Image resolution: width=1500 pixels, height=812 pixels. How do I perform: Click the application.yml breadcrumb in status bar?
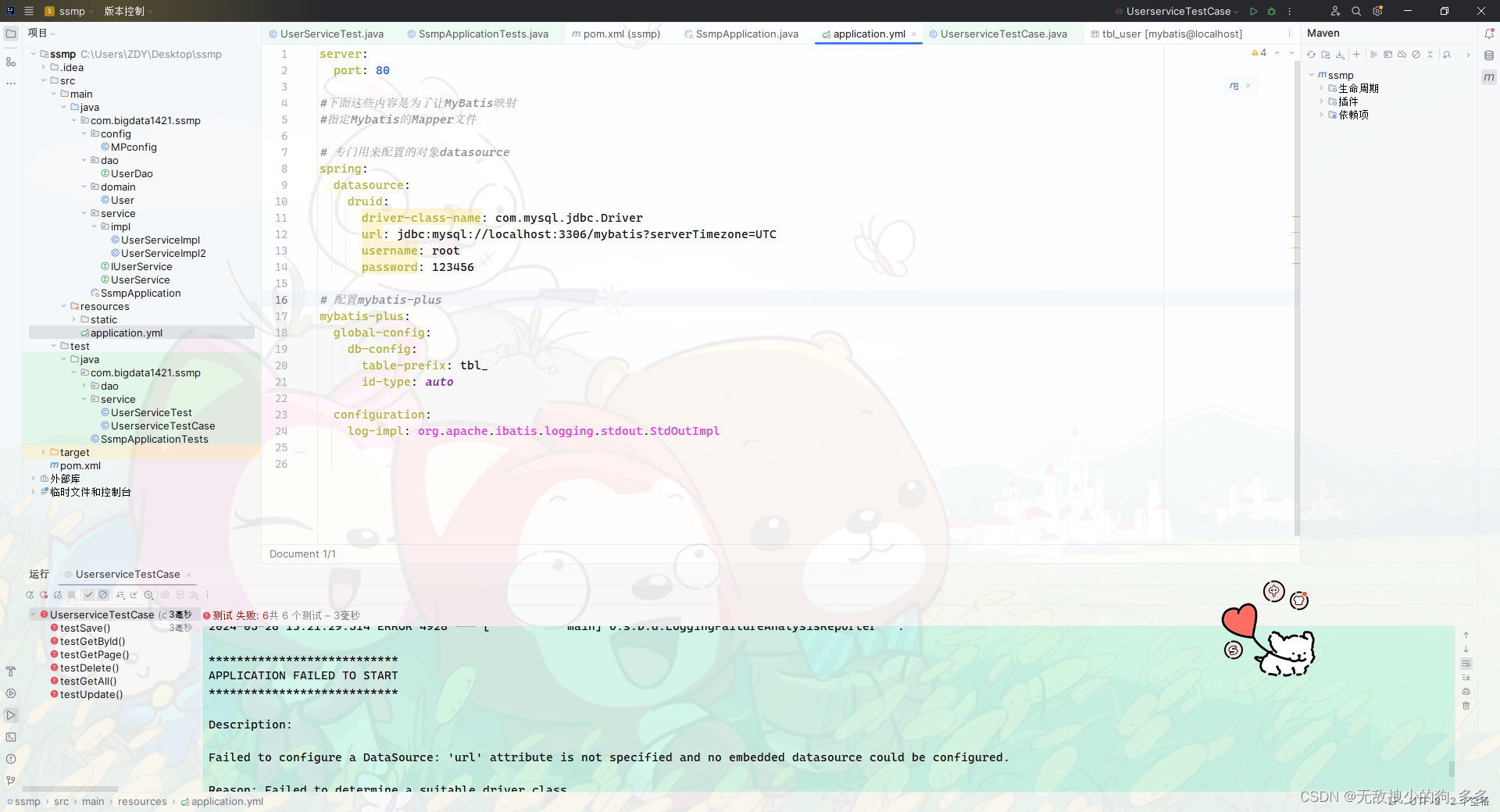tap(227, 801)
